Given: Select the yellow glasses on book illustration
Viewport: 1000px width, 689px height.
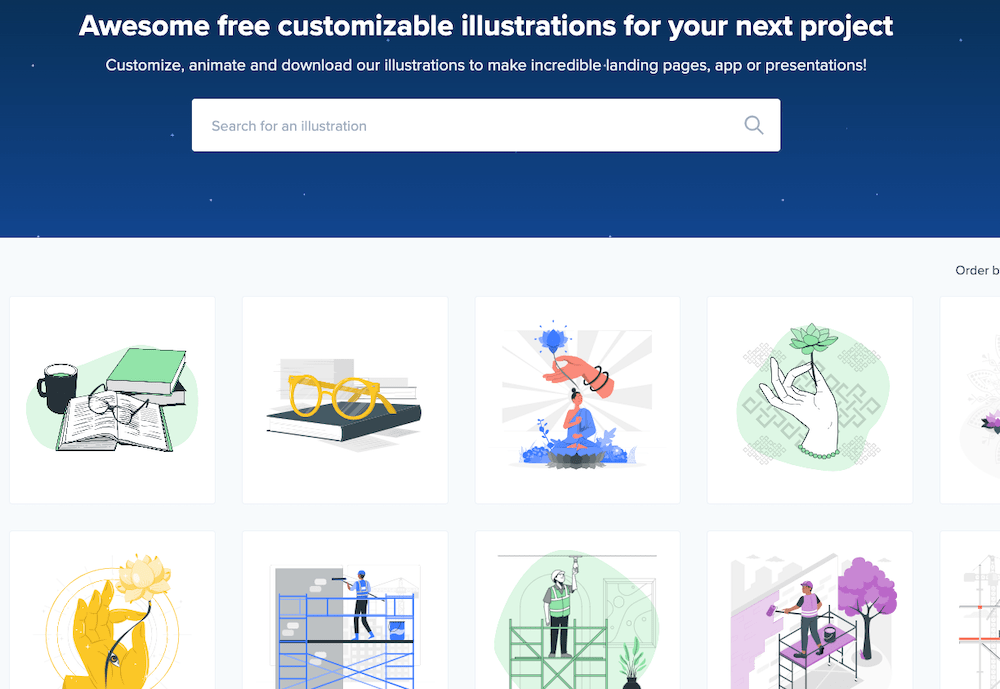Looking at the screenshot, I should [345, 400].
